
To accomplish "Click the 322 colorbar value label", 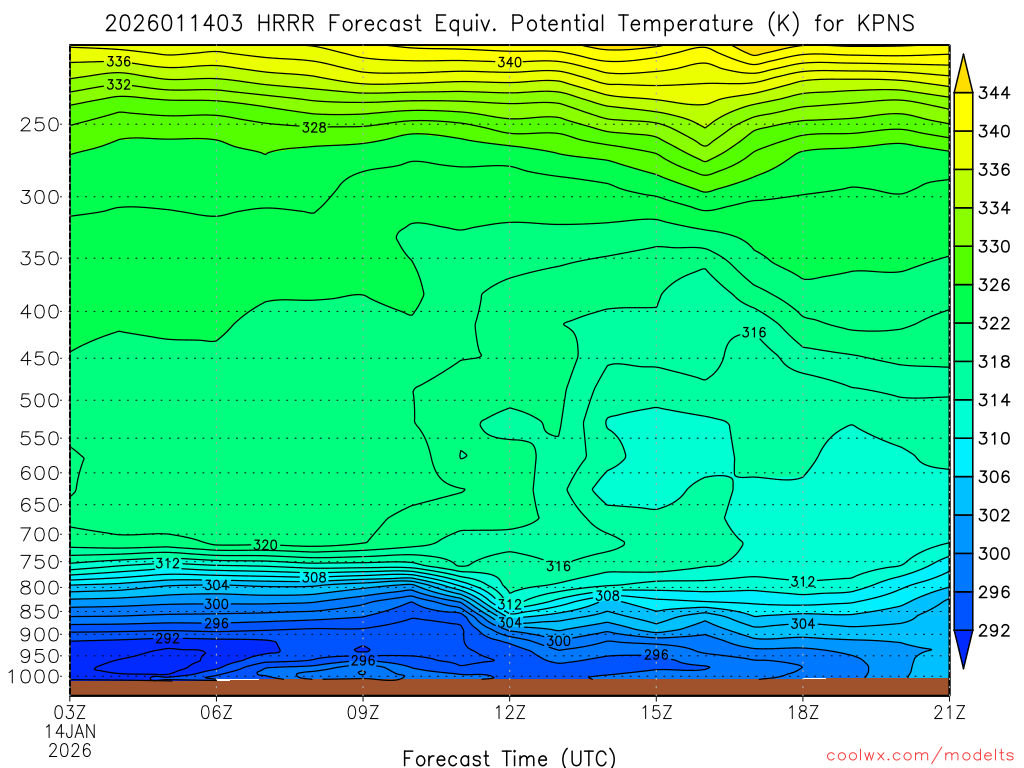I will (x=993, y=323).
